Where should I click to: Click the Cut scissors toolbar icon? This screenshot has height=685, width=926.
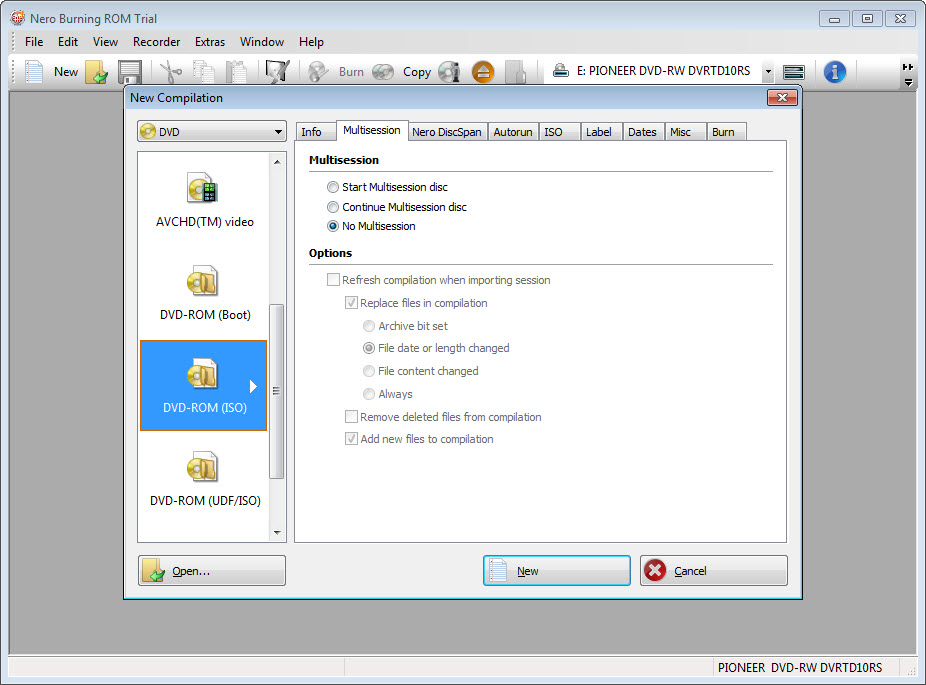tap(171, 72)
